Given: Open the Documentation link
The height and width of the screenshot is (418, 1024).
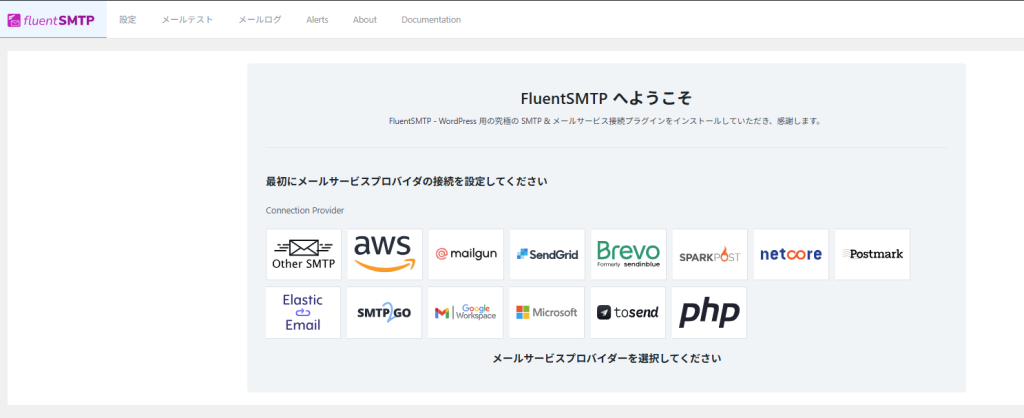Looking at the screenshot, I should (431, 20).
